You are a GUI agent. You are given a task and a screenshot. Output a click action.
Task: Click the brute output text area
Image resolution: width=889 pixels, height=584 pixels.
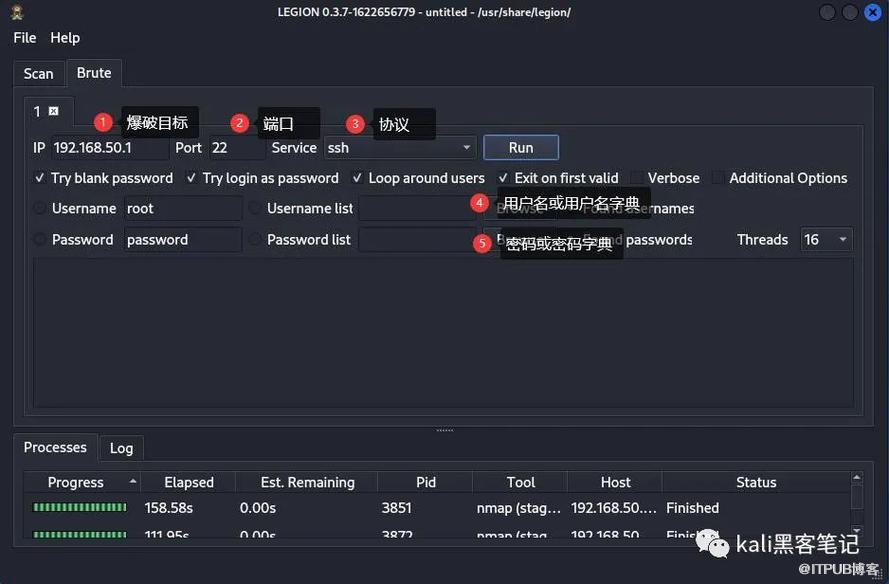[x=443, y=333]
